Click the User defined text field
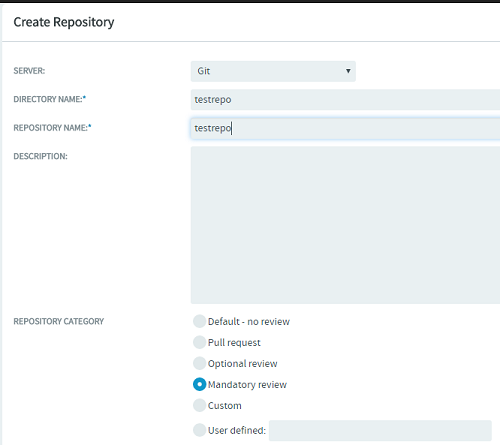This screenshot has height=445, width=500. tap(380, 430)
